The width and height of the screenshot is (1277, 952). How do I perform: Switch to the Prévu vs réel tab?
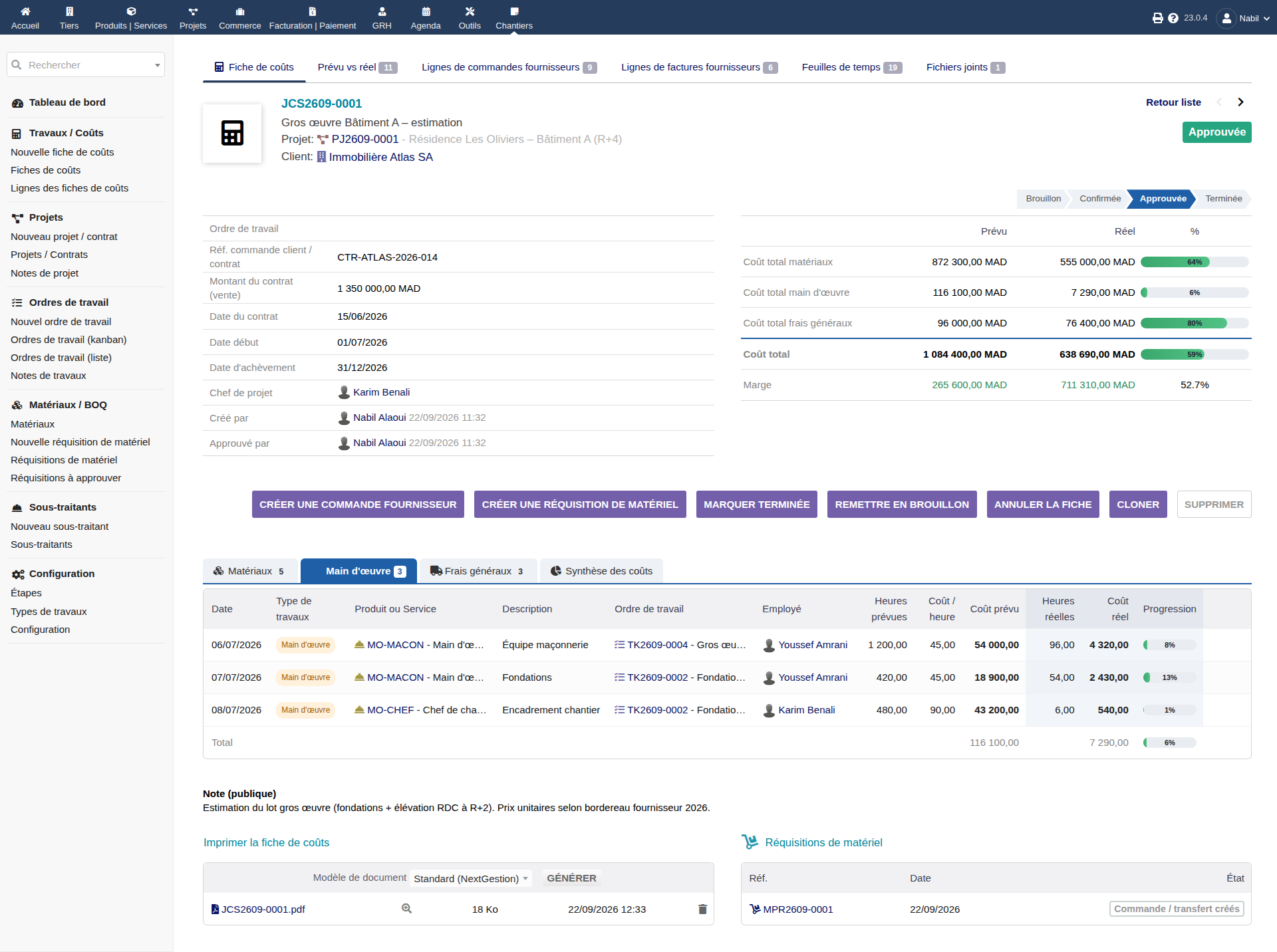pos(357,67)
